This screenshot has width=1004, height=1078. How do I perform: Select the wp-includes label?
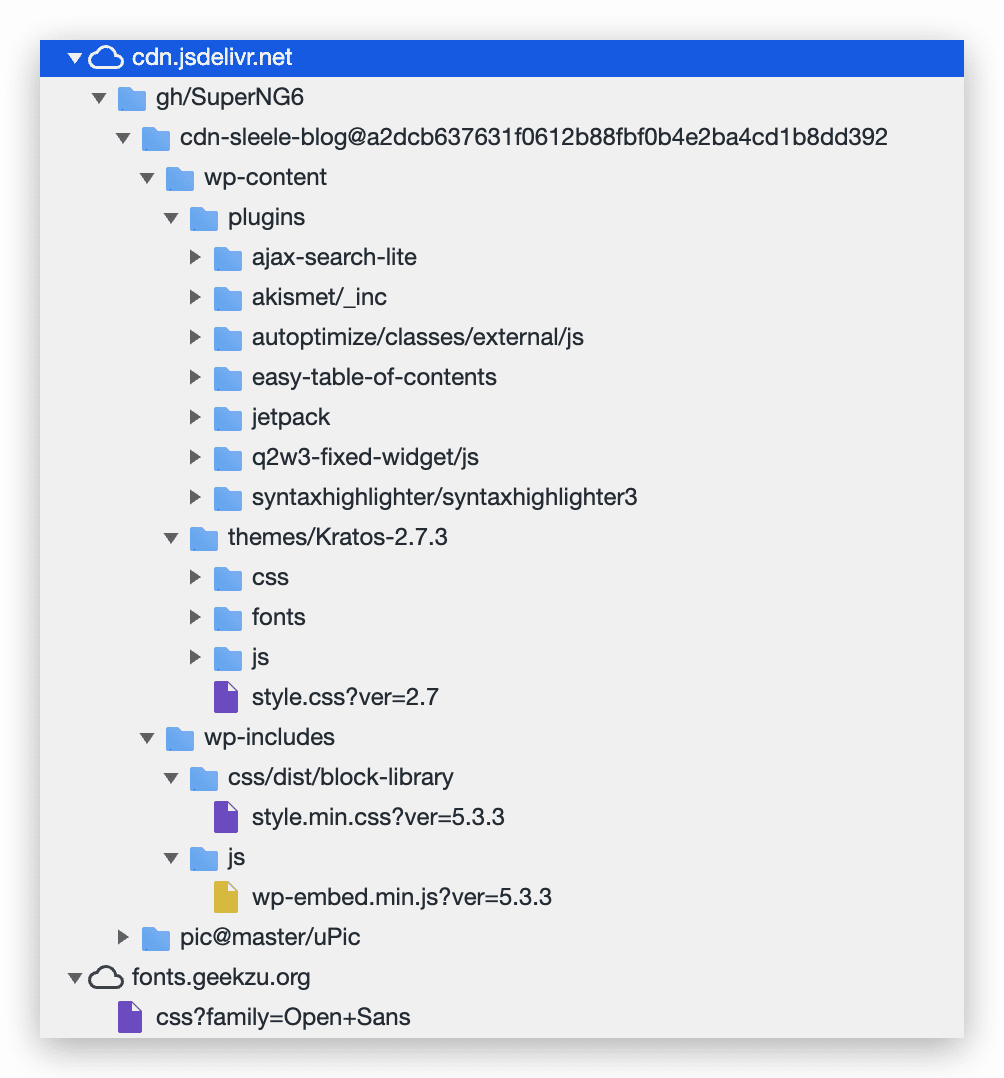coord(269,738)
